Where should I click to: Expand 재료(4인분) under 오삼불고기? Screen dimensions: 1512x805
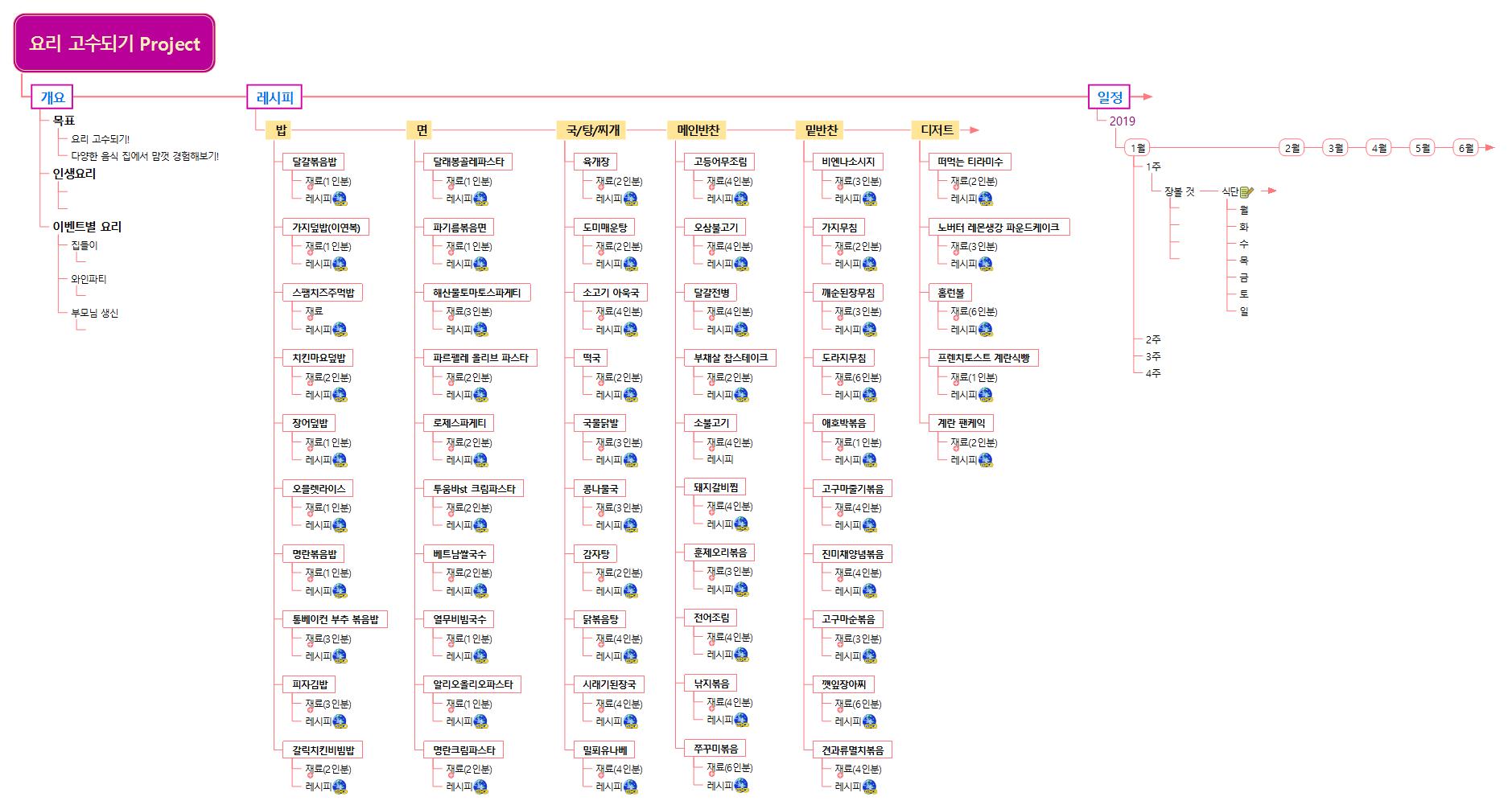[x=729, y=247]
